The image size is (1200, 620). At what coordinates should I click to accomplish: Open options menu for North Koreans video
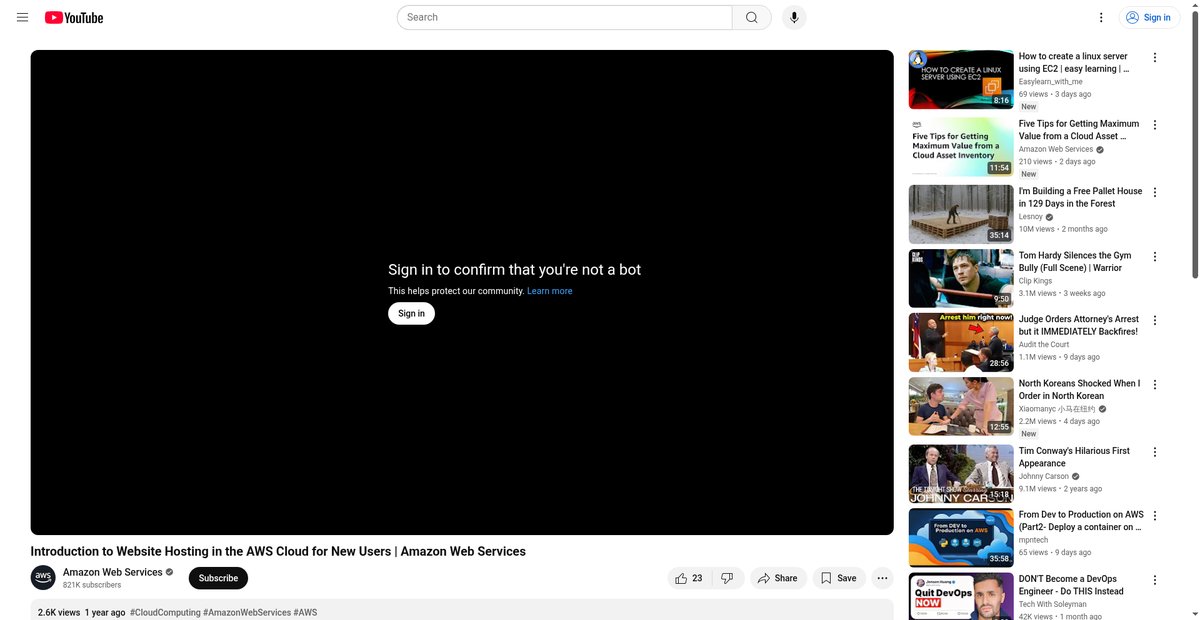pos(1155,385)
